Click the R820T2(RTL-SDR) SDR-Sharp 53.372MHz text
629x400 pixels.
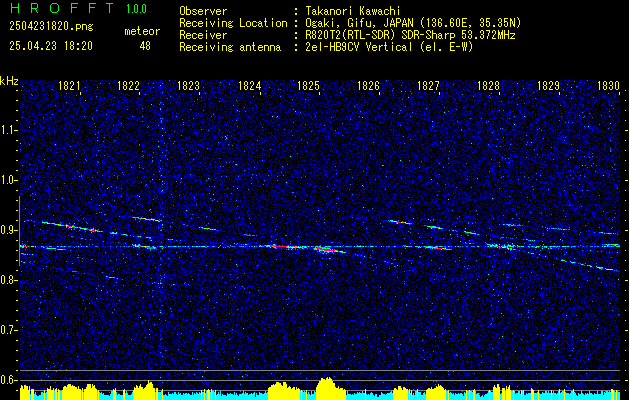pos(408,35)
